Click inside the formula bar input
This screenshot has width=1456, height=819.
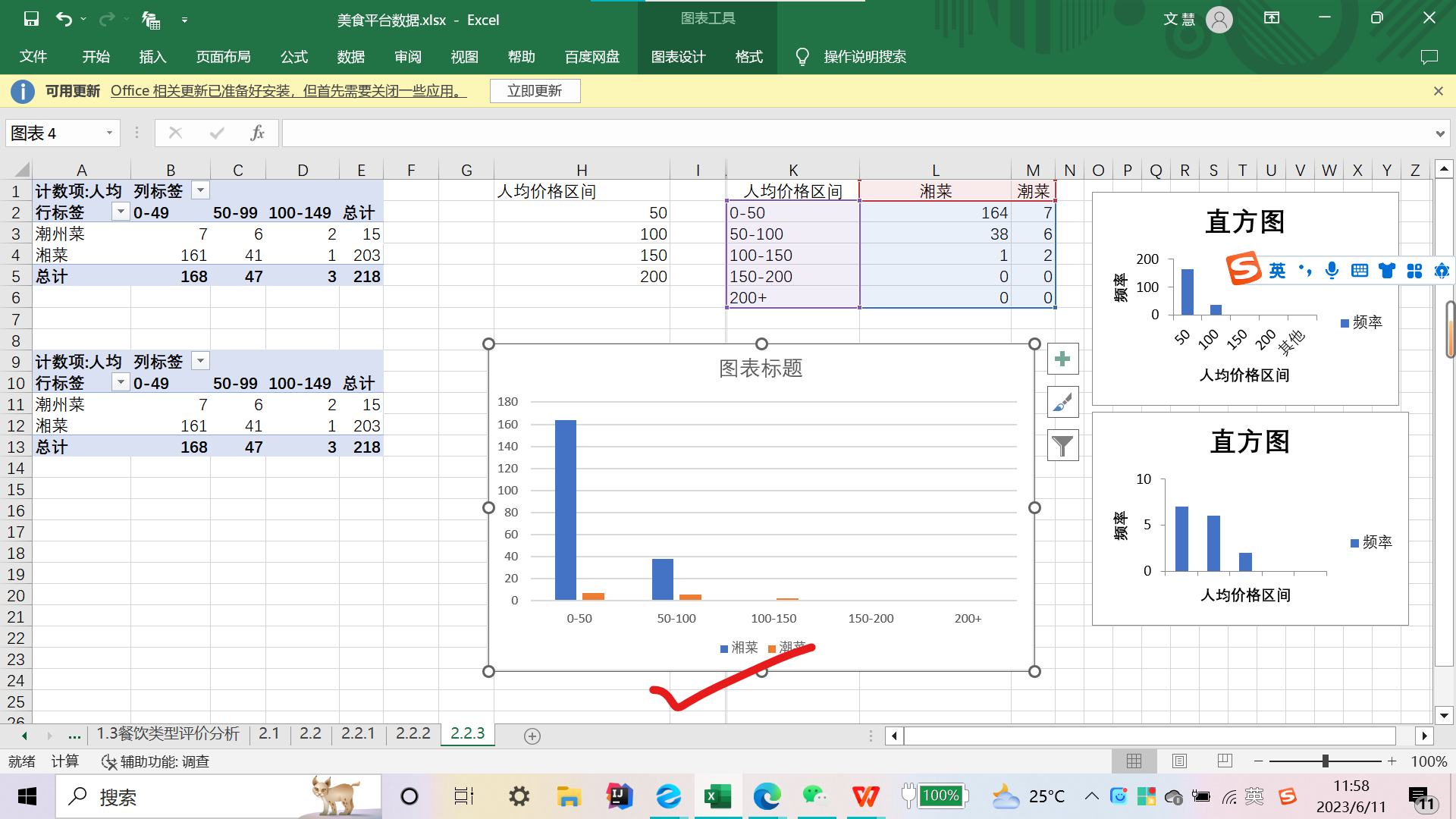(x=834, y=133)
